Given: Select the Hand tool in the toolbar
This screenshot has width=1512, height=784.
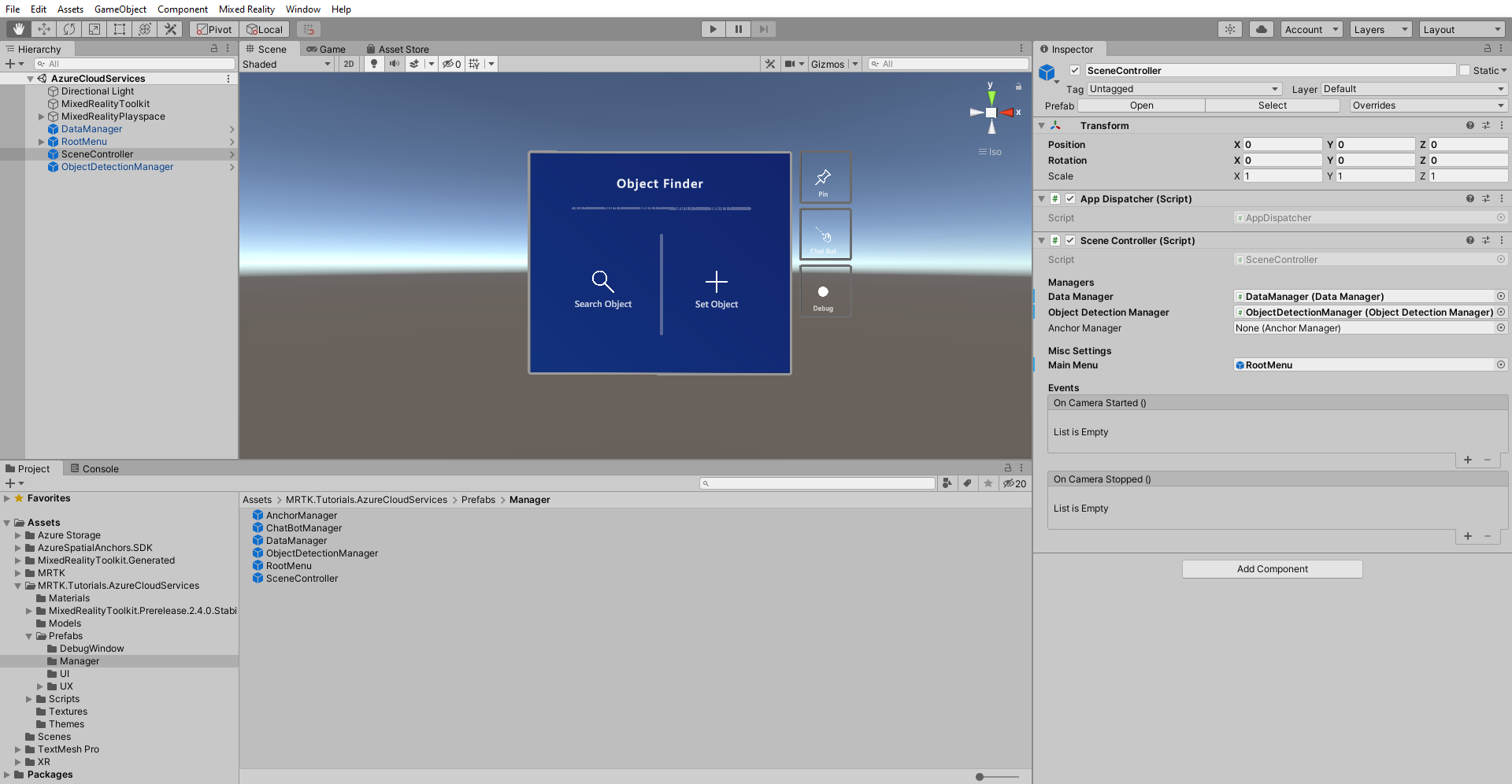Looking at the screenshot, I should 17,29.
